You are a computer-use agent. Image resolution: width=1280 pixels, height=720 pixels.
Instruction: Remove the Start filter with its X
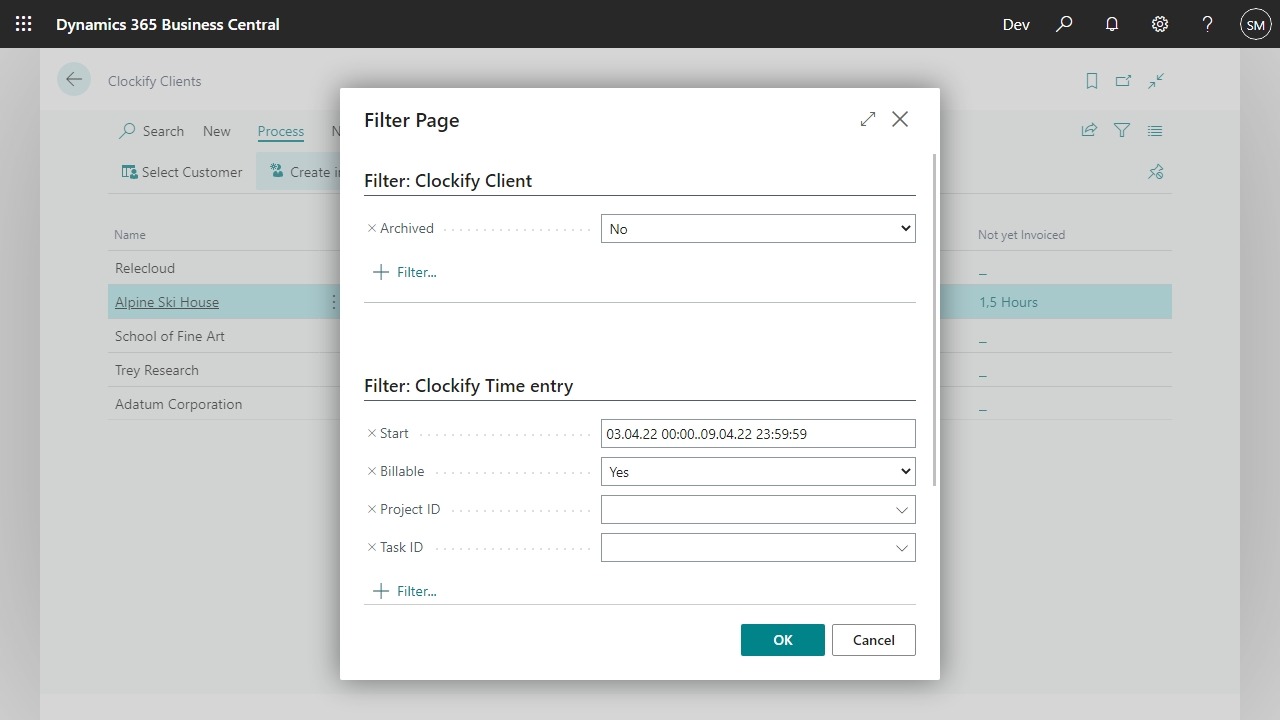(x=372, y=434)
